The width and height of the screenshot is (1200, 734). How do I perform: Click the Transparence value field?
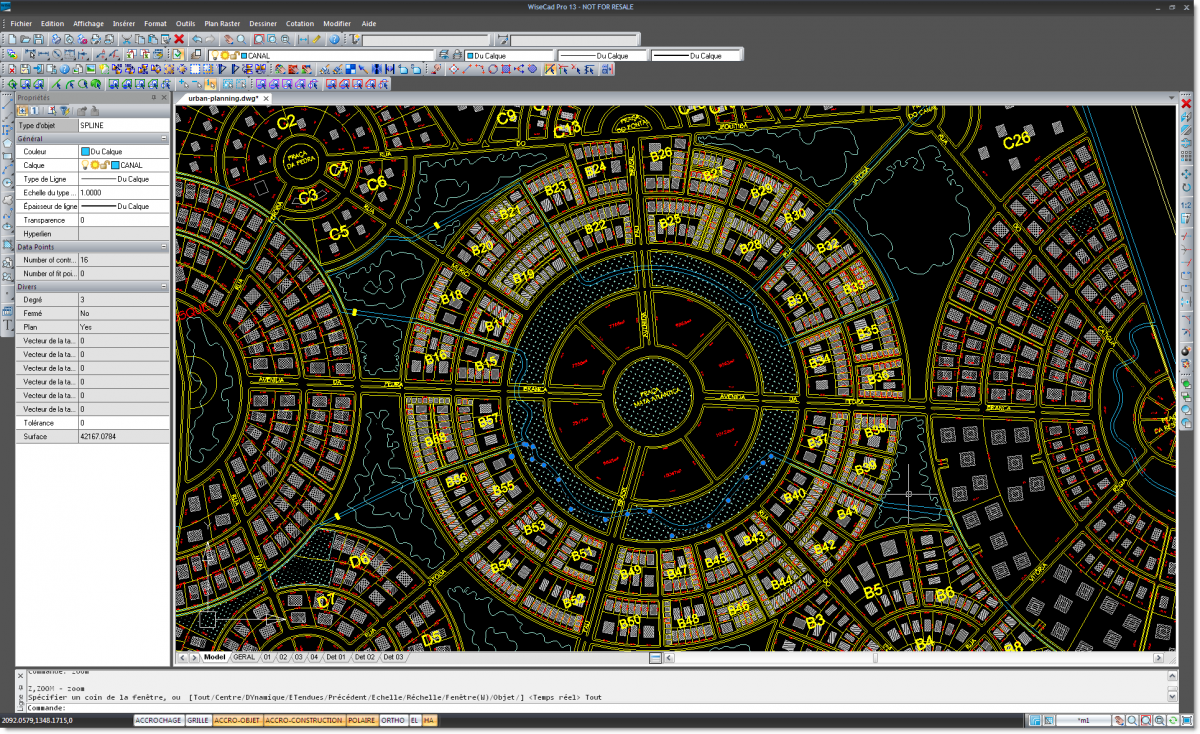[x=124, y=219]
